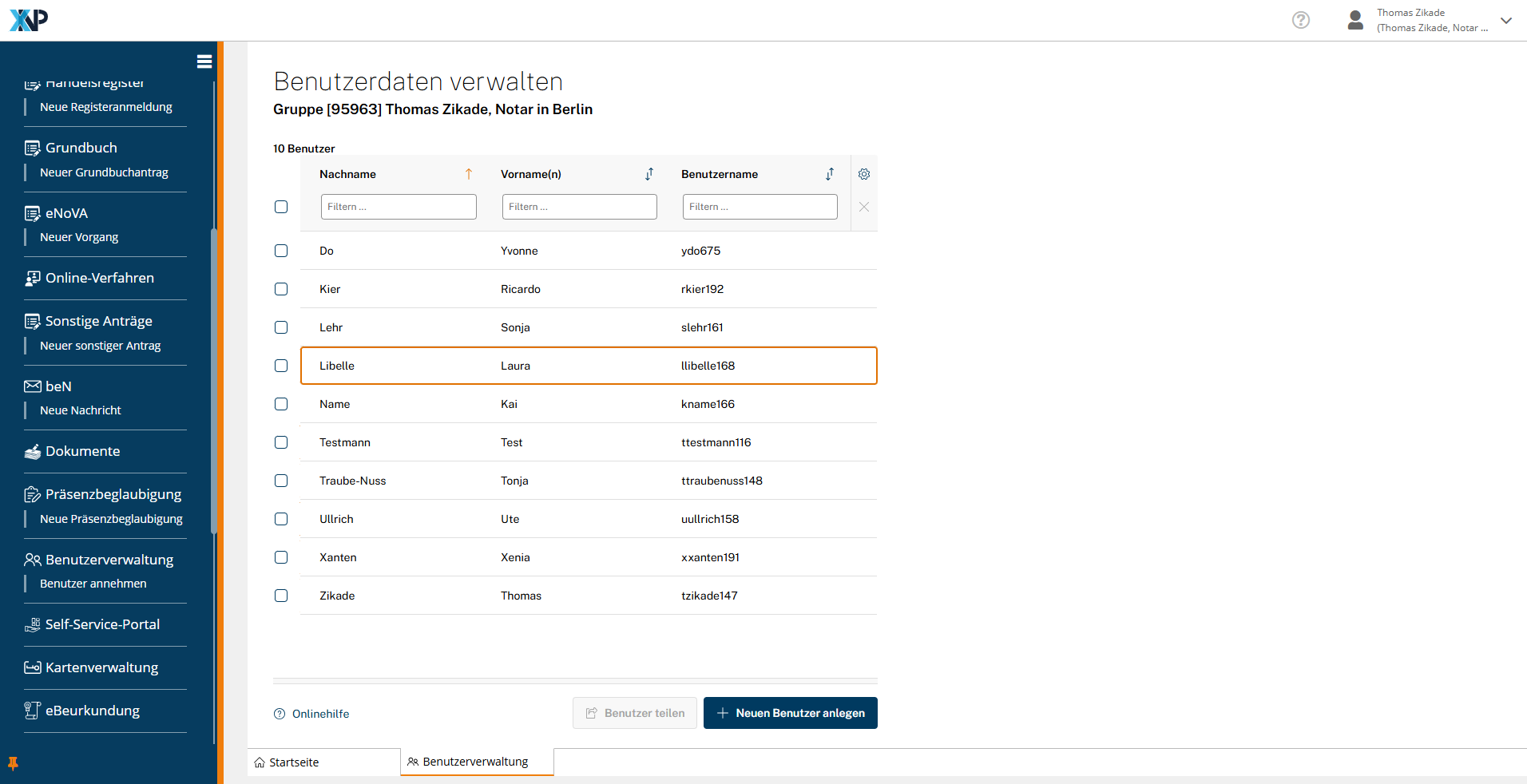Open the eBeurkundung section

92,711
